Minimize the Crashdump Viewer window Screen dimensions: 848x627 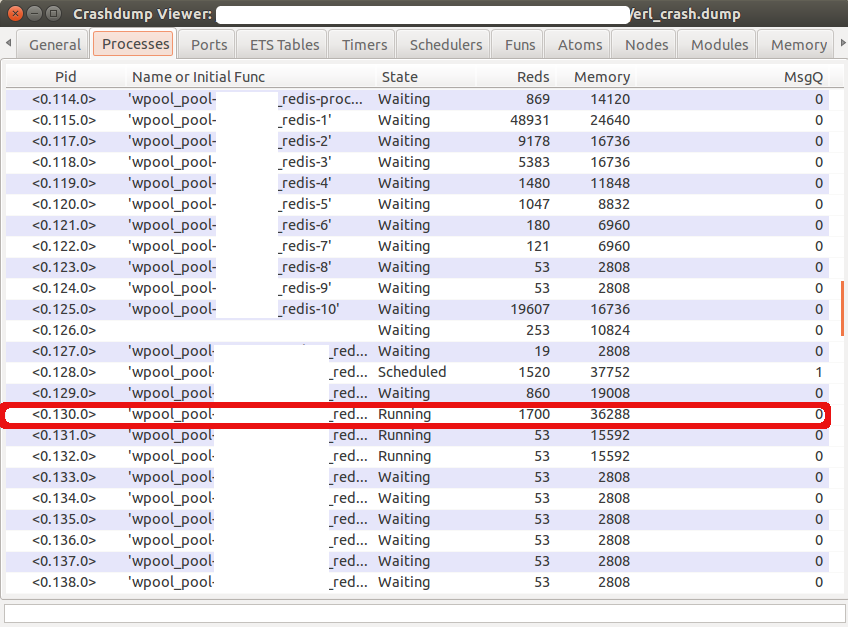pyautogui.click(x=36, y=14)
